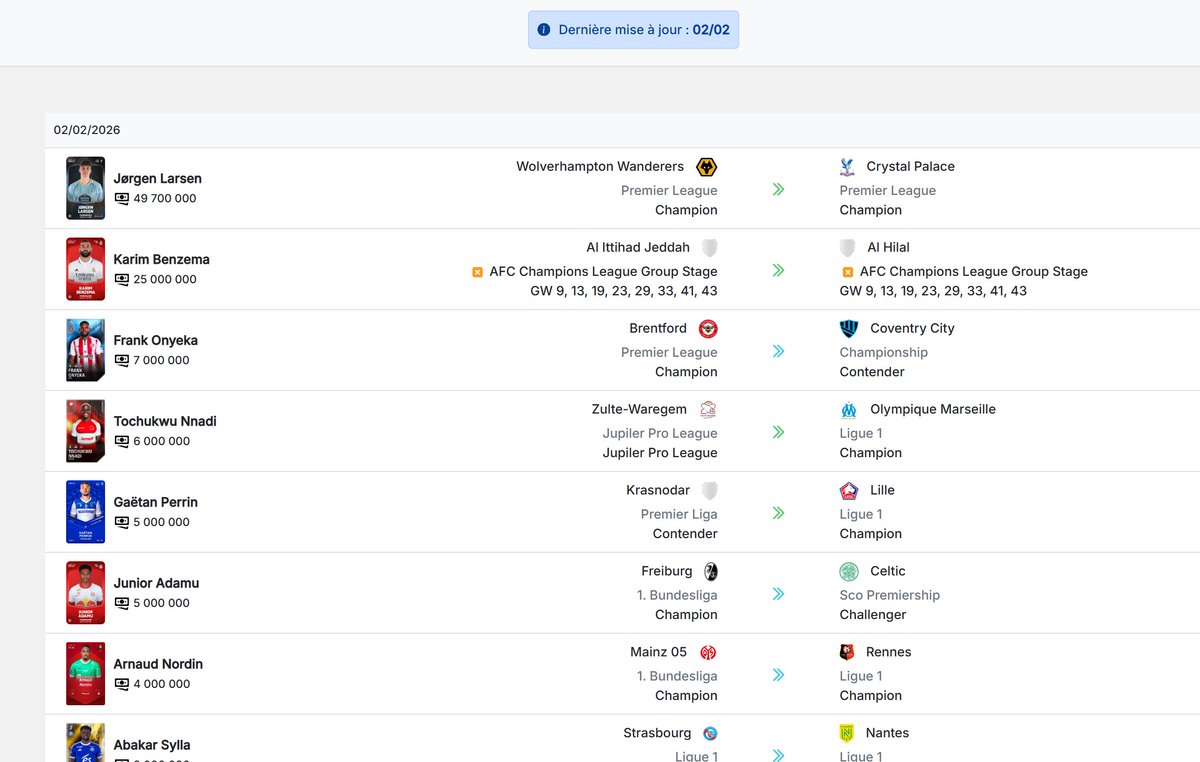Screen dimensions: 1200x762
Task: Click the Nantes club crest
Action: (847, 734)
